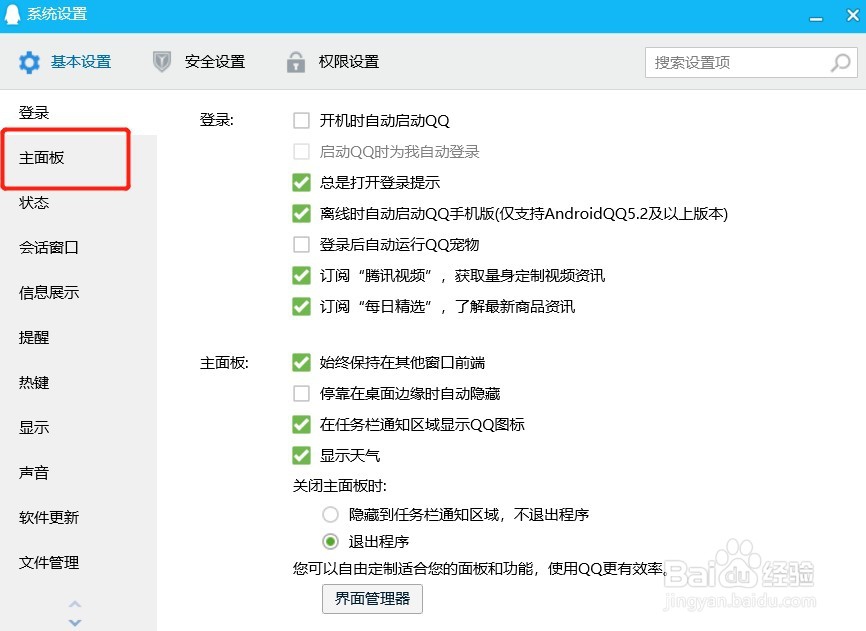The image size is (866, 631).
Task: Select 文件管理 in the sidebar
Action: (49, 563)
